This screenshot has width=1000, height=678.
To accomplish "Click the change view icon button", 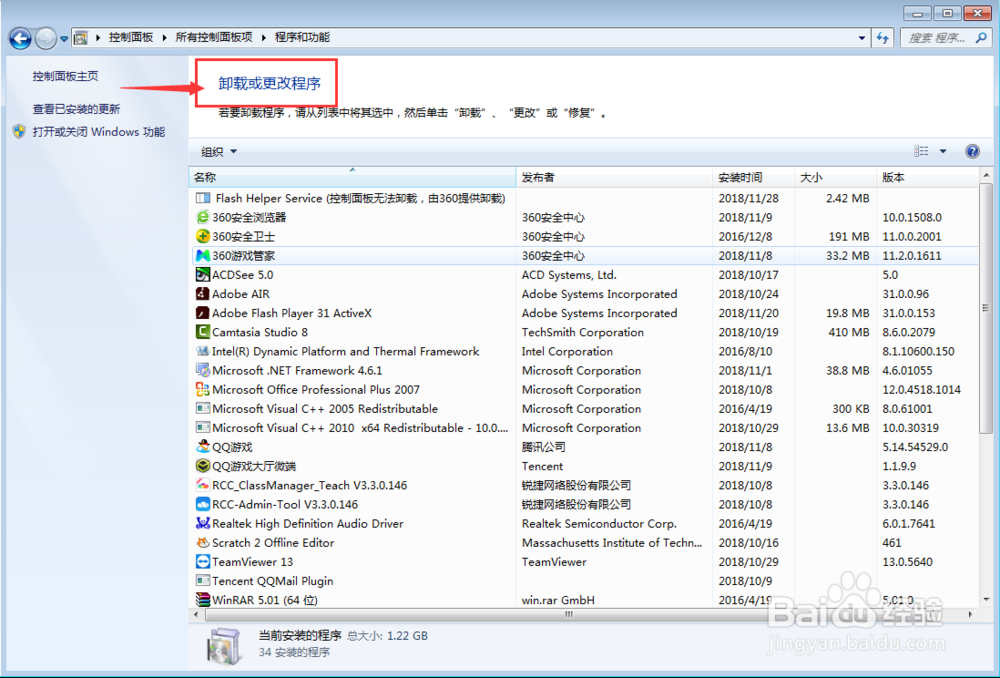I will (921, 151).
